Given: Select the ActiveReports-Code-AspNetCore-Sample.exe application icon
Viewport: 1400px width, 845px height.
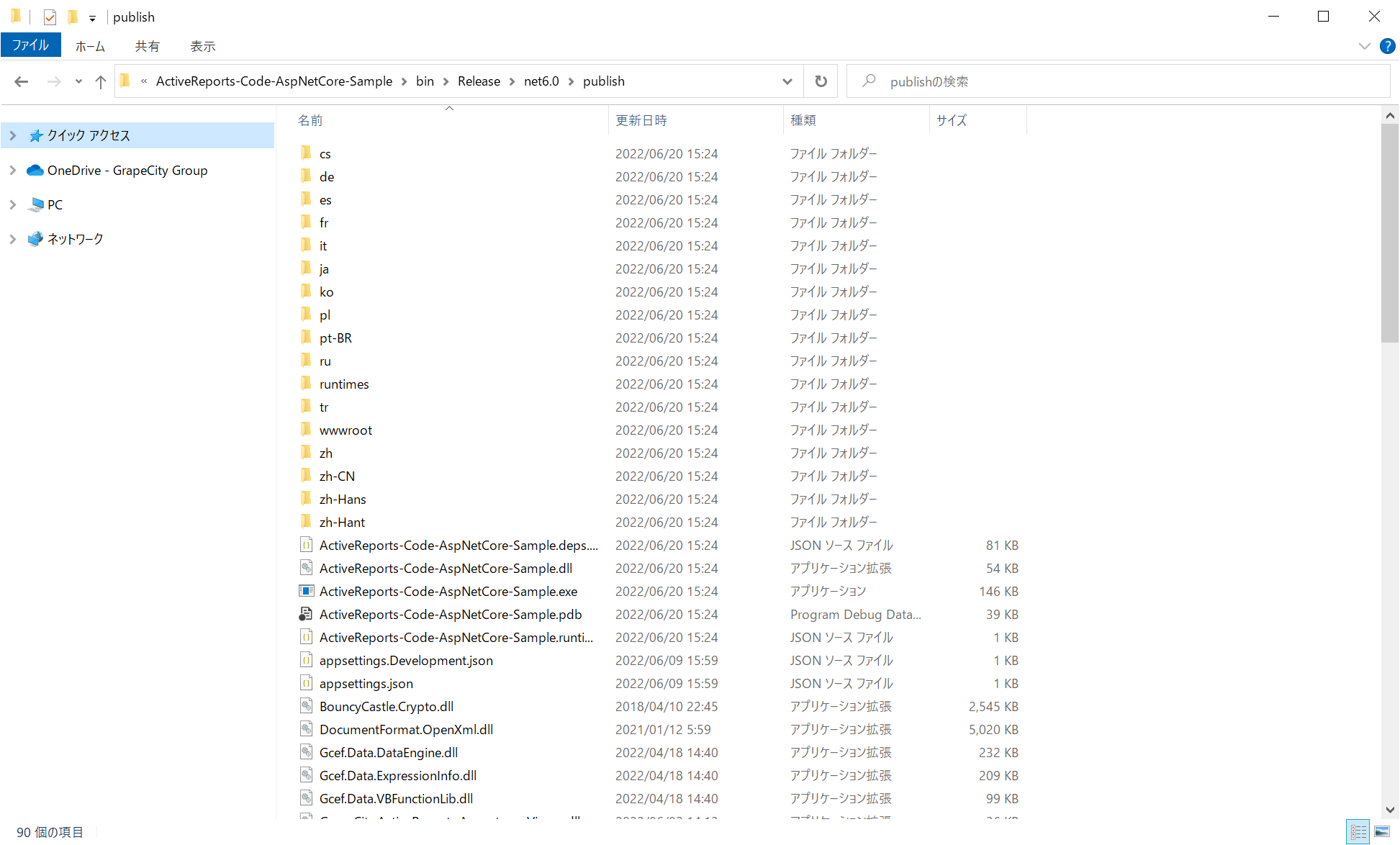Looking at the screenshot, I should point(306,591).
